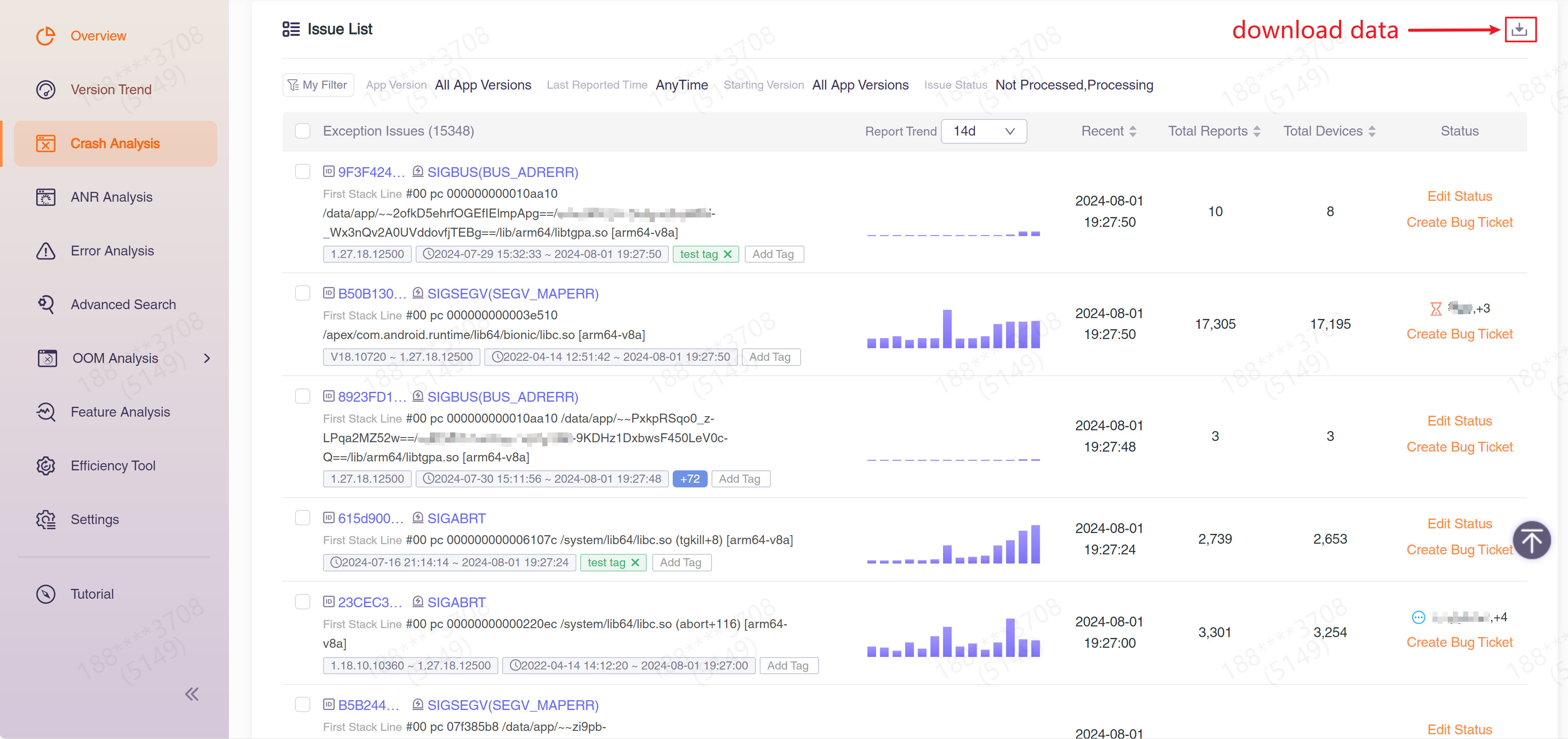Click the download data icon
Screen dimensions: 1568x739
click(x=1520, y=29)
